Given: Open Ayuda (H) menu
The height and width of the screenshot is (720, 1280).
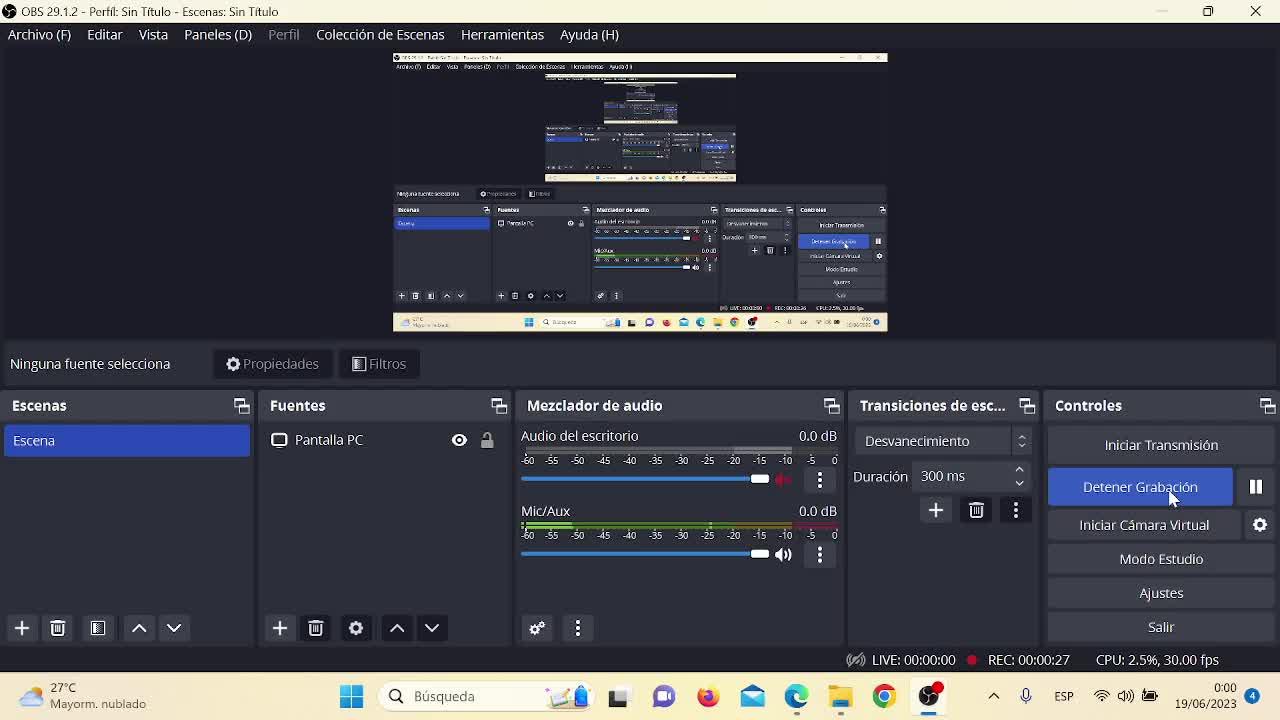Looking at the screenshot, I should [x=589, y=35].
